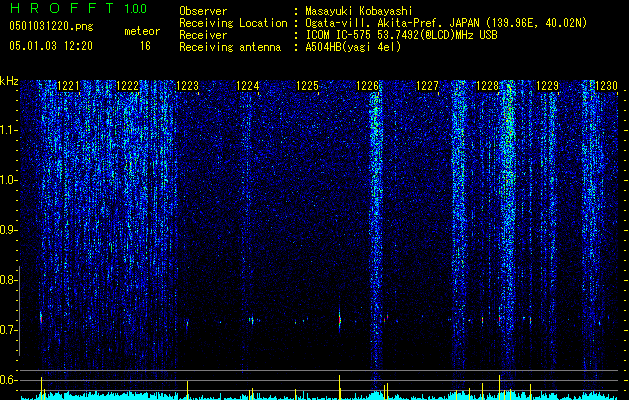The image size is (629, 400).
Task: Click the 1227 time marker
Action: pos(427,86)
